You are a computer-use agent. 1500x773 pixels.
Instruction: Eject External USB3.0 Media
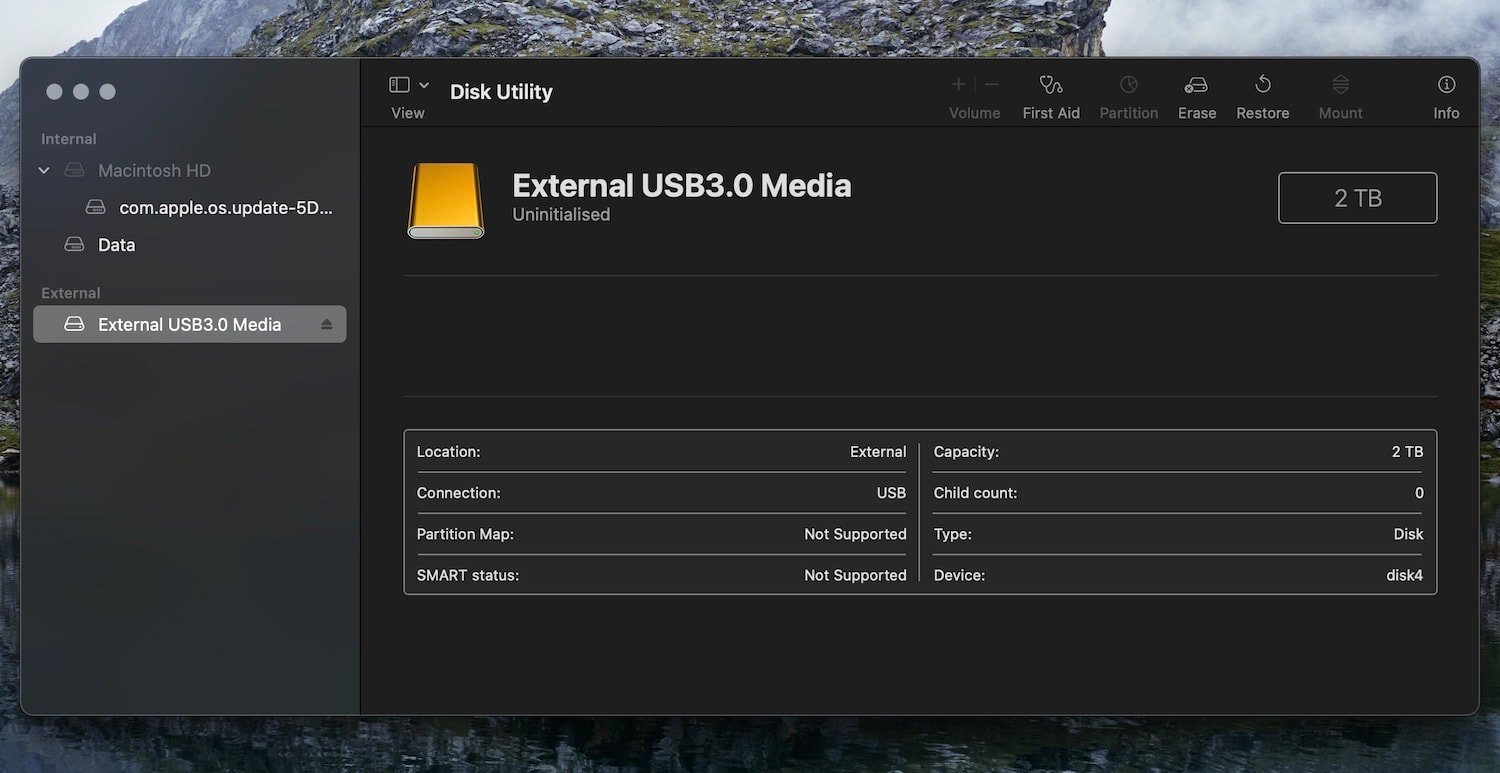pos(326,325)
